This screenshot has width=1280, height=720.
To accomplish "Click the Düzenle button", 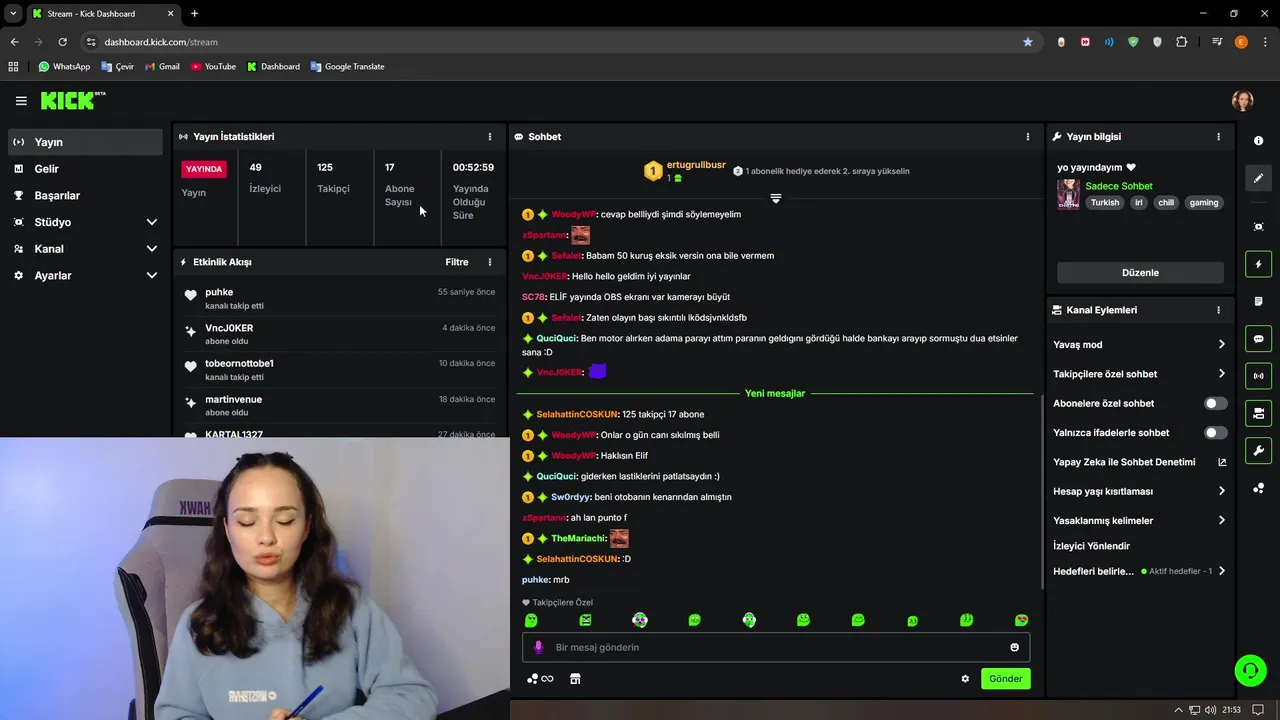I will click(x=1140, y=272).
